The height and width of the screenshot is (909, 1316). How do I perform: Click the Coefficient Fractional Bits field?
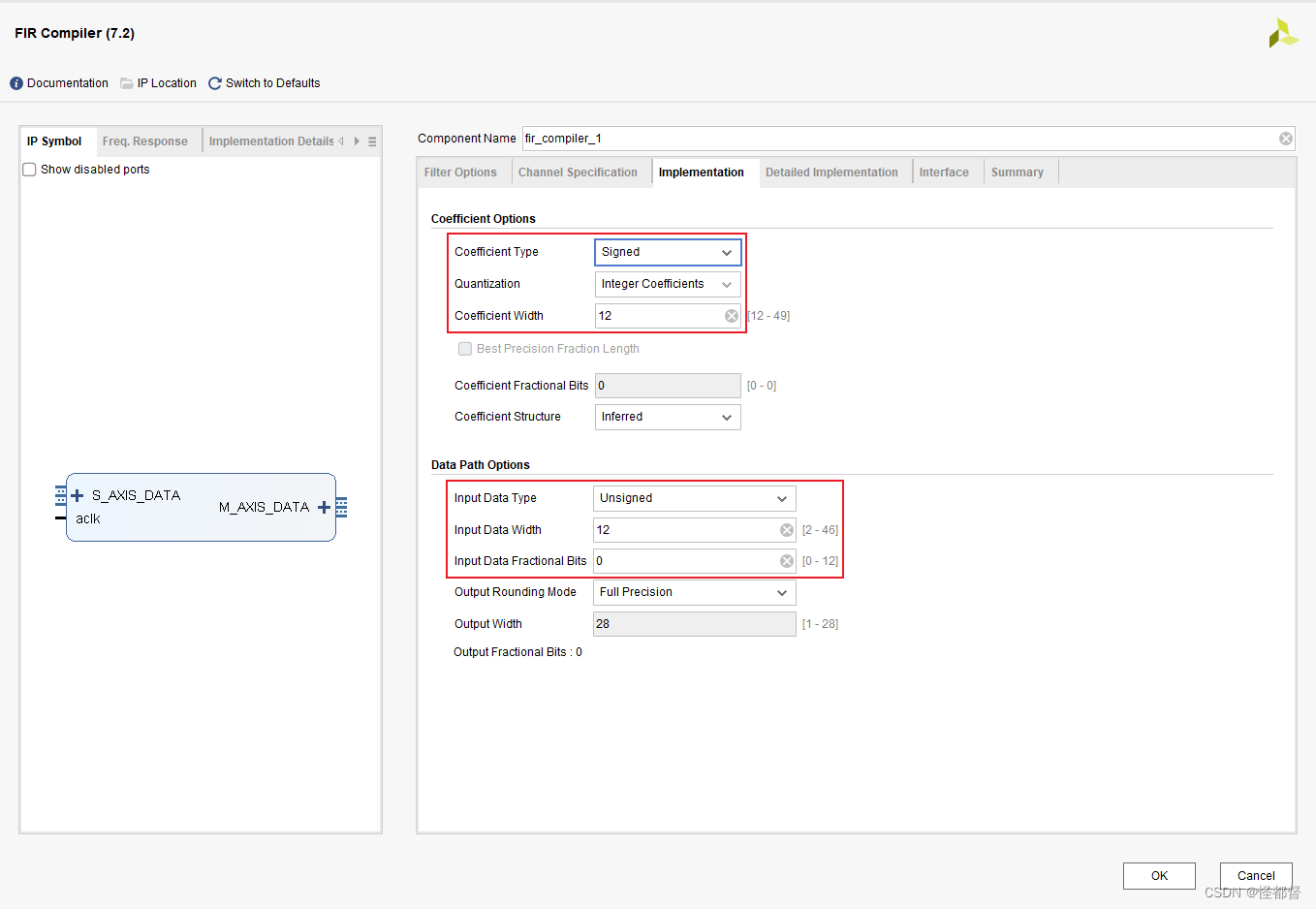[x=668, y=386]
